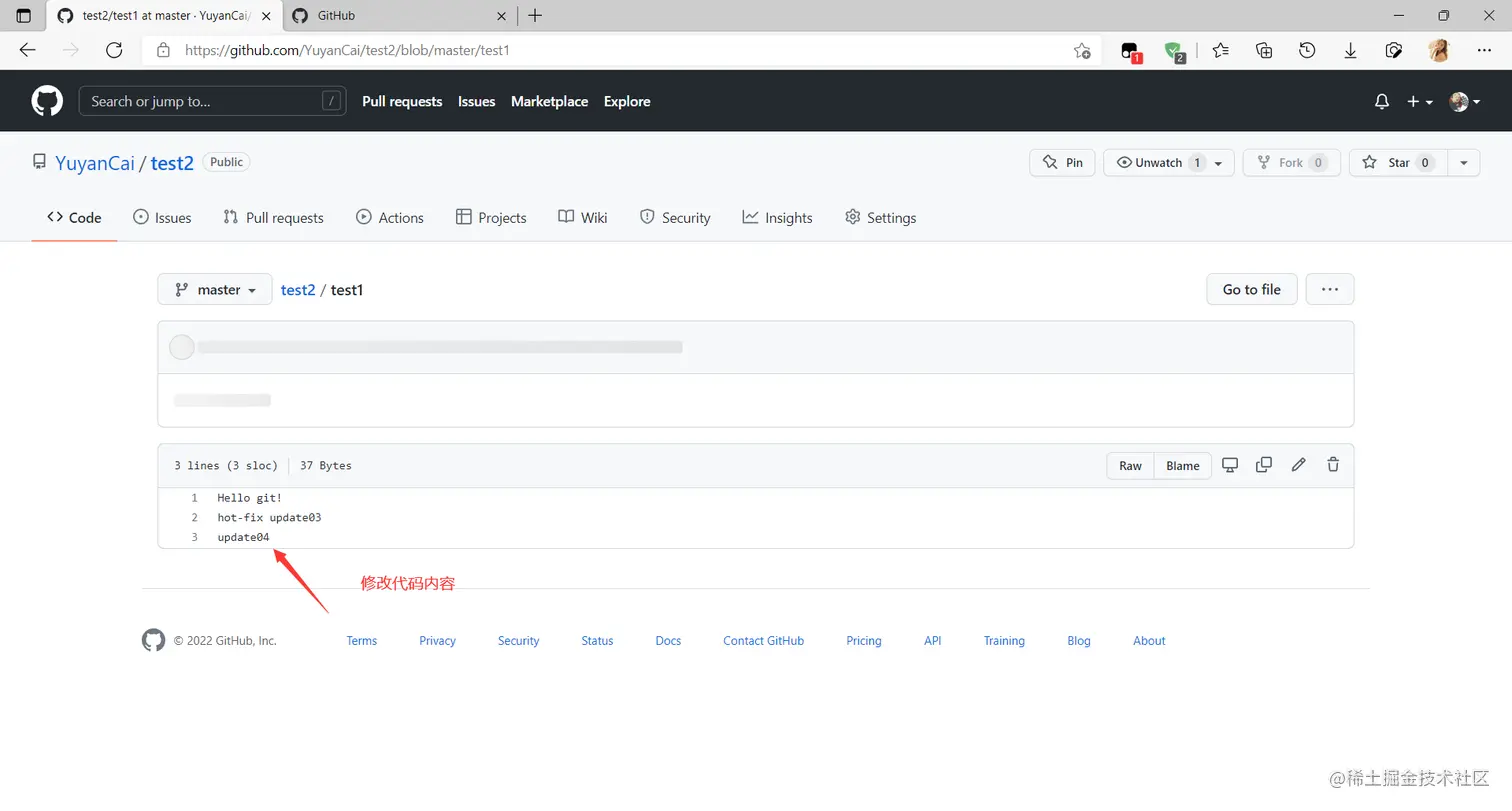Click the footer GitHub logo
Screen dimensions: 1512x811
click(x=153, y=640)
